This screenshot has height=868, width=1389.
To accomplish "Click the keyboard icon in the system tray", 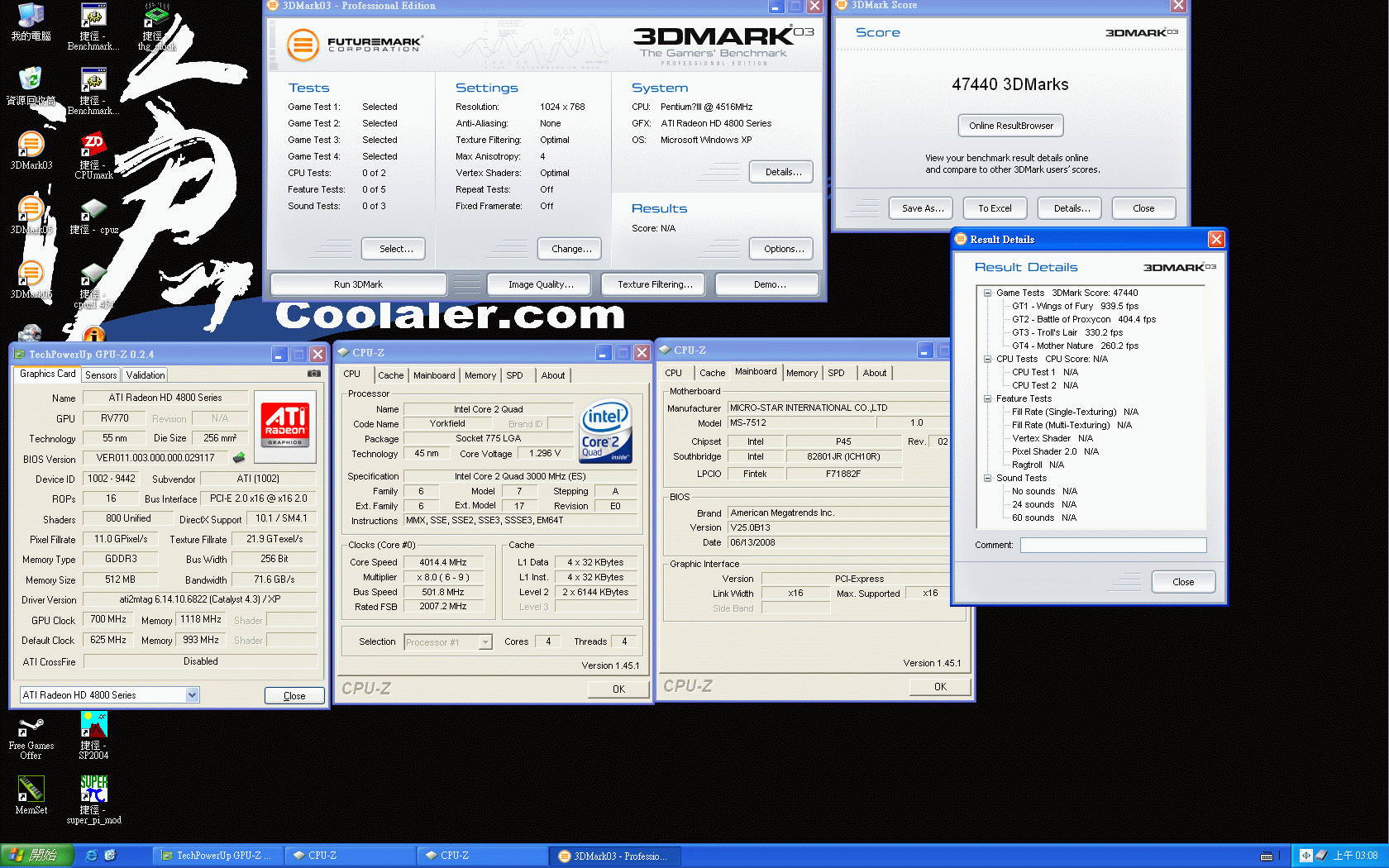I will [1266, 856].
